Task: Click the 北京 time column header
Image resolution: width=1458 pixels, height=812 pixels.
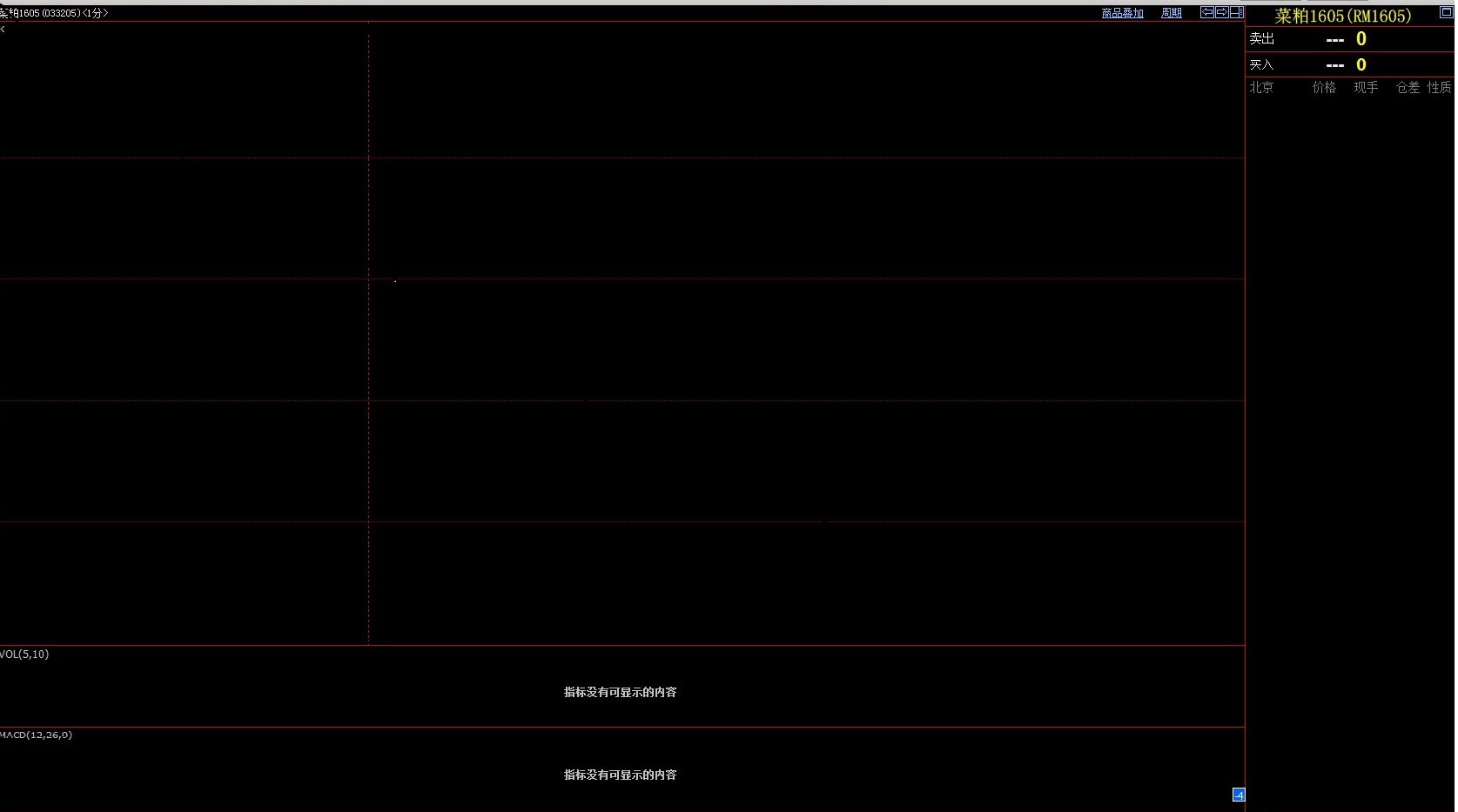Action: (1261, 87)
